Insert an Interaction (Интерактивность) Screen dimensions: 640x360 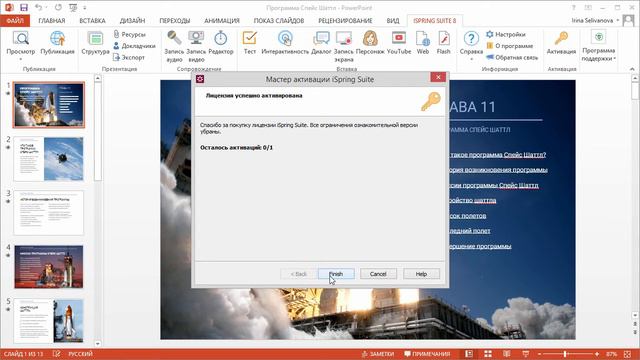[285, 43]
